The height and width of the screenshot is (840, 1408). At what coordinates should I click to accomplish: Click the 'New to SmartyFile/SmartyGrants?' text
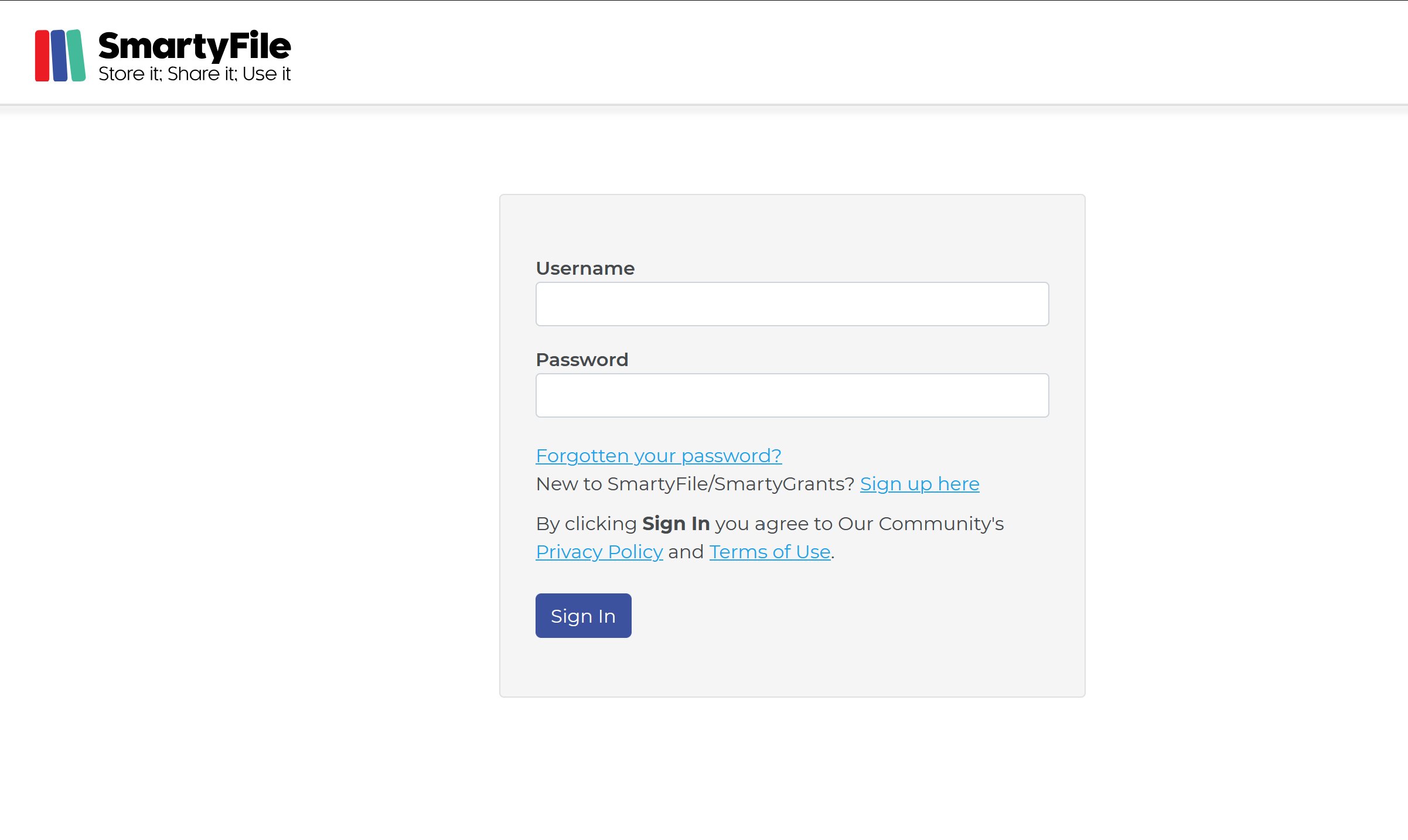pos(694,484)
